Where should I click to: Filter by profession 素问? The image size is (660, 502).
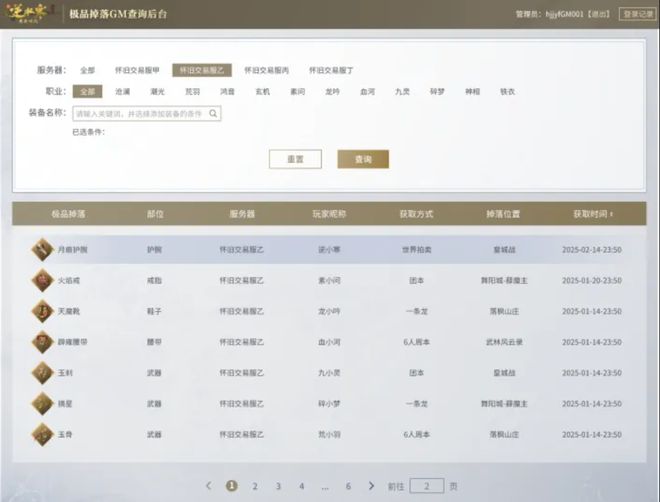(298, 91)
